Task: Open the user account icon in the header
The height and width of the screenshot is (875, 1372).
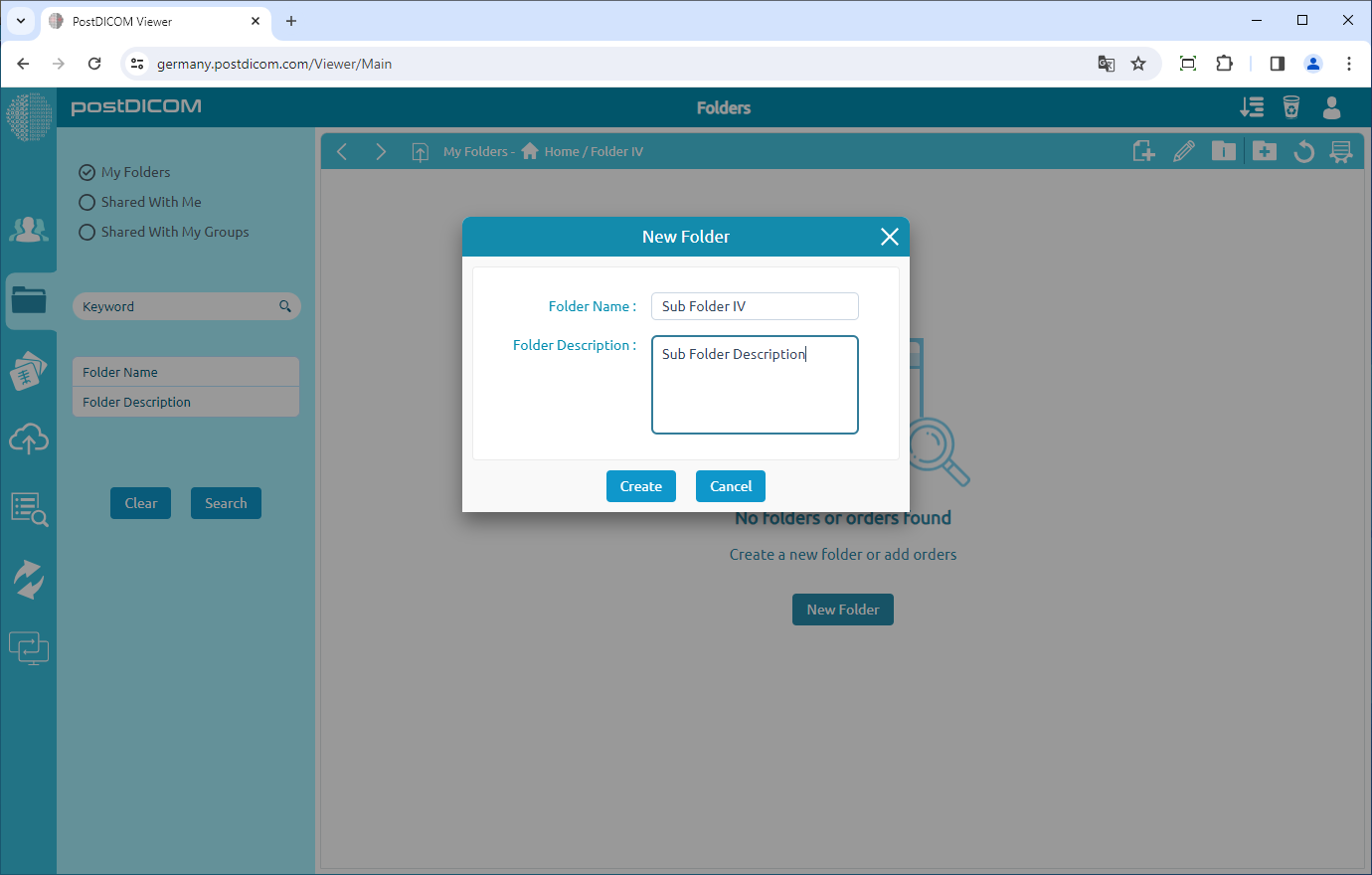Action: point(1331,107)
